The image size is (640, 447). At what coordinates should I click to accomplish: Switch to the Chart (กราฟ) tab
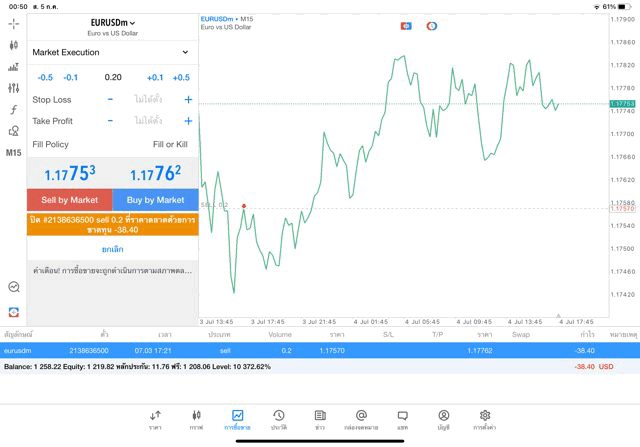pyautogui.click(x=196, y=419)
